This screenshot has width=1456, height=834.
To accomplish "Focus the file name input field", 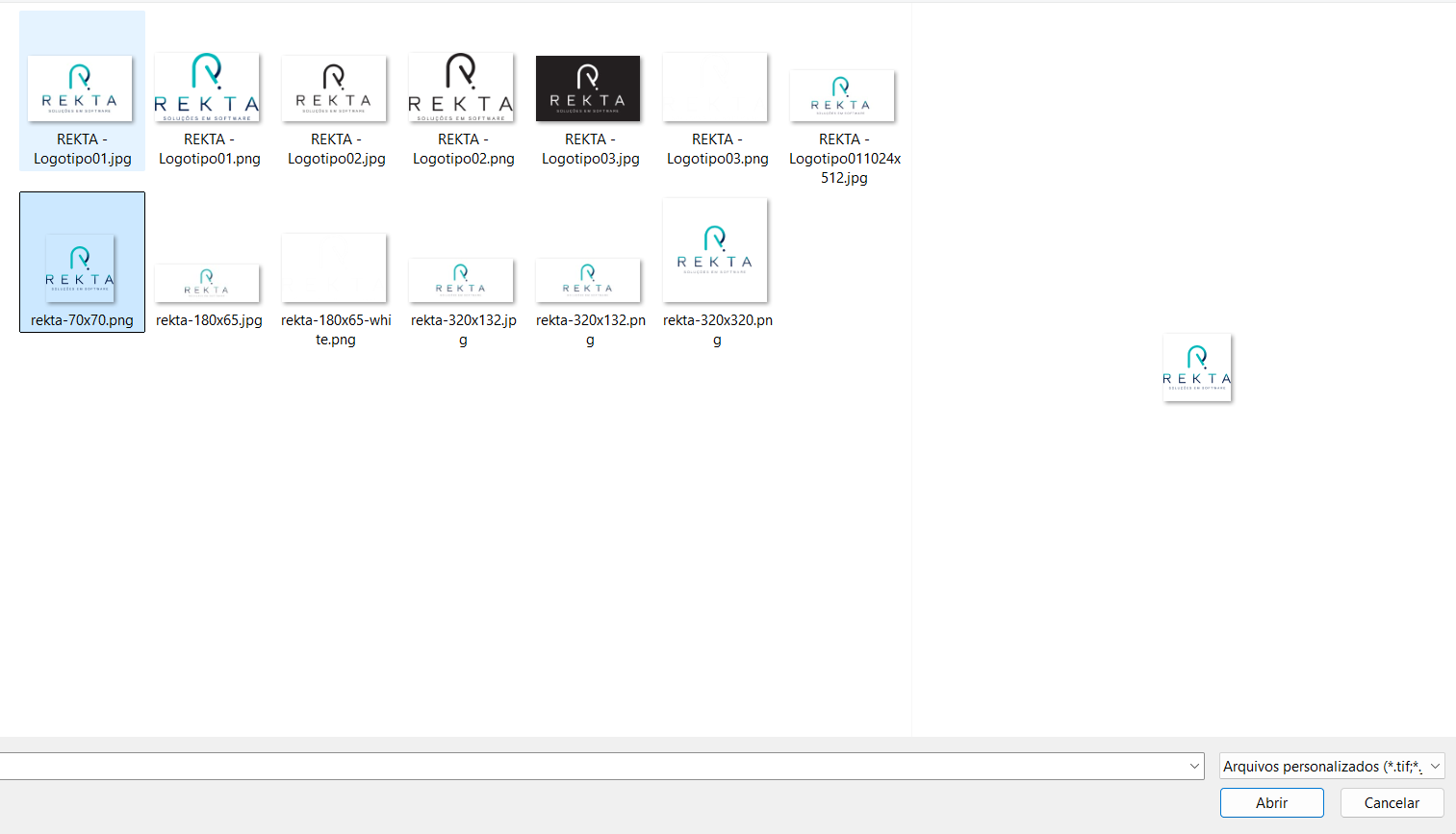I will pyautogui.click(x=592, y=766).
